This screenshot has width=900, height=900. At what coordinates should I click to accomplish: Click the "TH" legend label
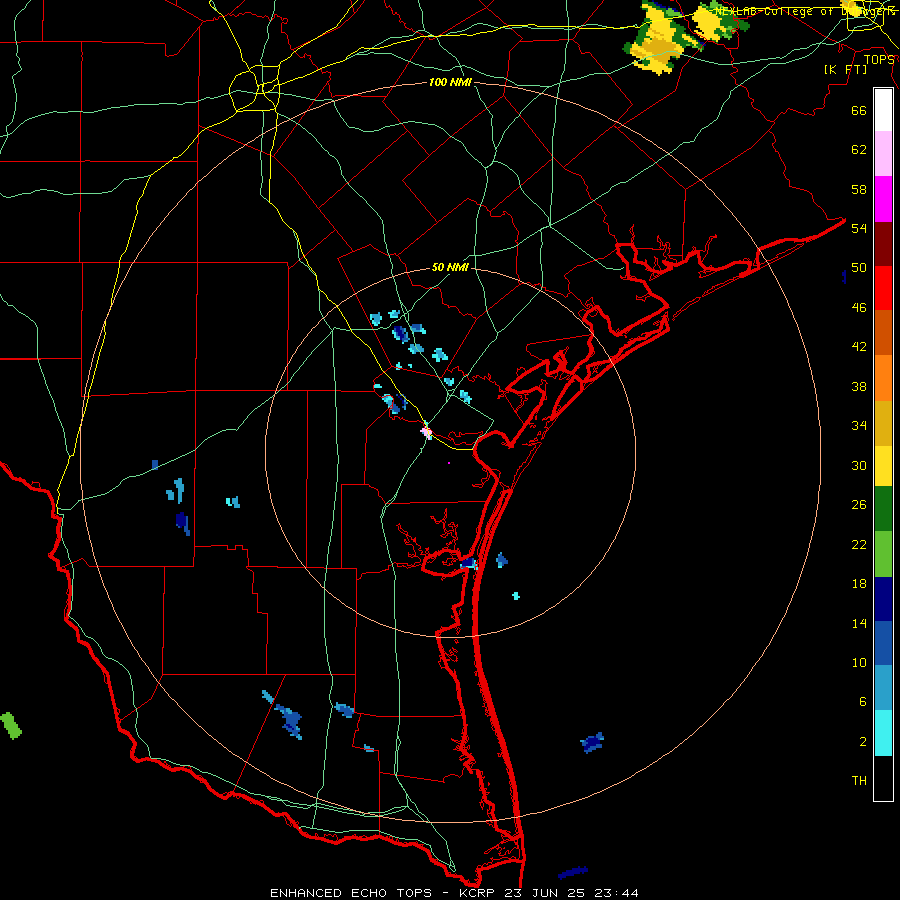pos(859,781)
